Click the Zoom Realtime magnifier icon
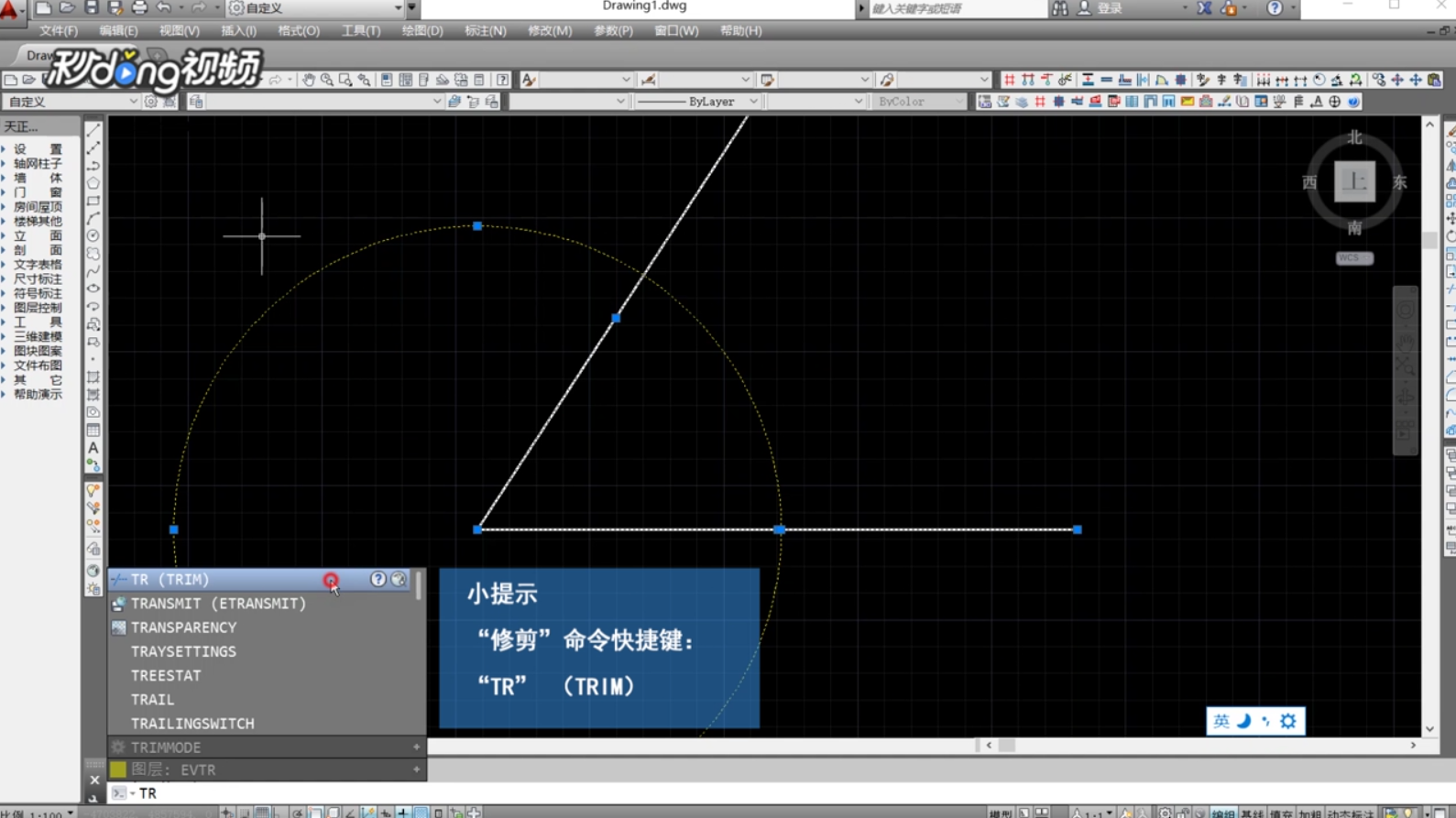1456x818 pixels. (x=327, y=80)
